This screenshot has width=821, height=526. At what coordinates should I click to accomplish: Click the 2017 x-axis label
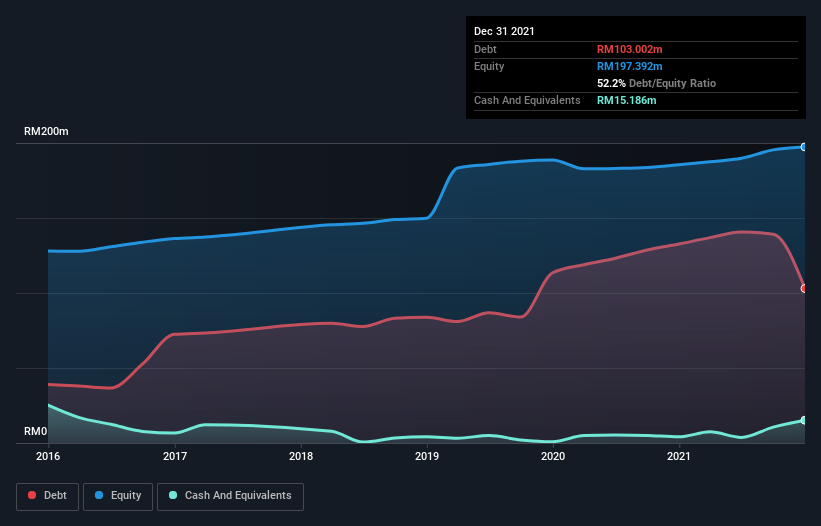coord(175,456)
